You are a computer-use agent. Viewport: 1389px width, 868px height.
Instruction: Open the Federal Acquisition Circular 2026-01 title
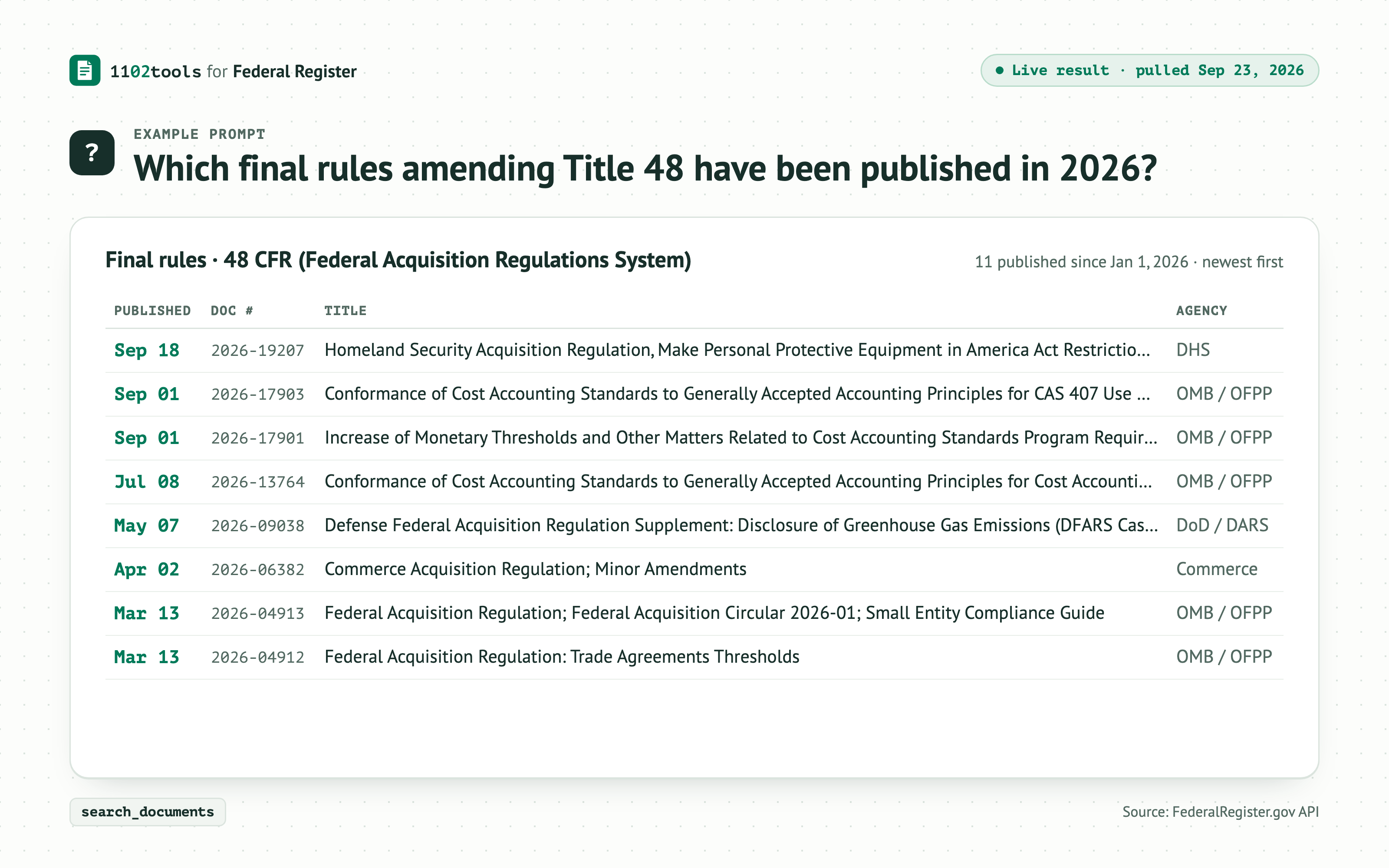pos(714,613)
